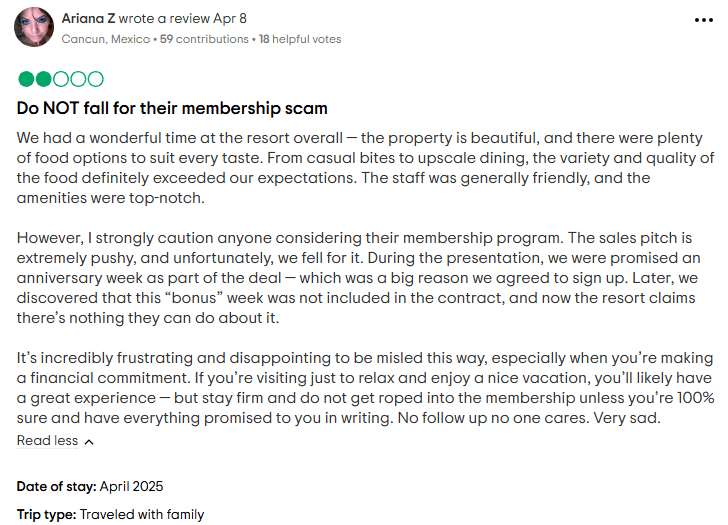Click the fourth (empty) rating bubble

pos(77,79)
